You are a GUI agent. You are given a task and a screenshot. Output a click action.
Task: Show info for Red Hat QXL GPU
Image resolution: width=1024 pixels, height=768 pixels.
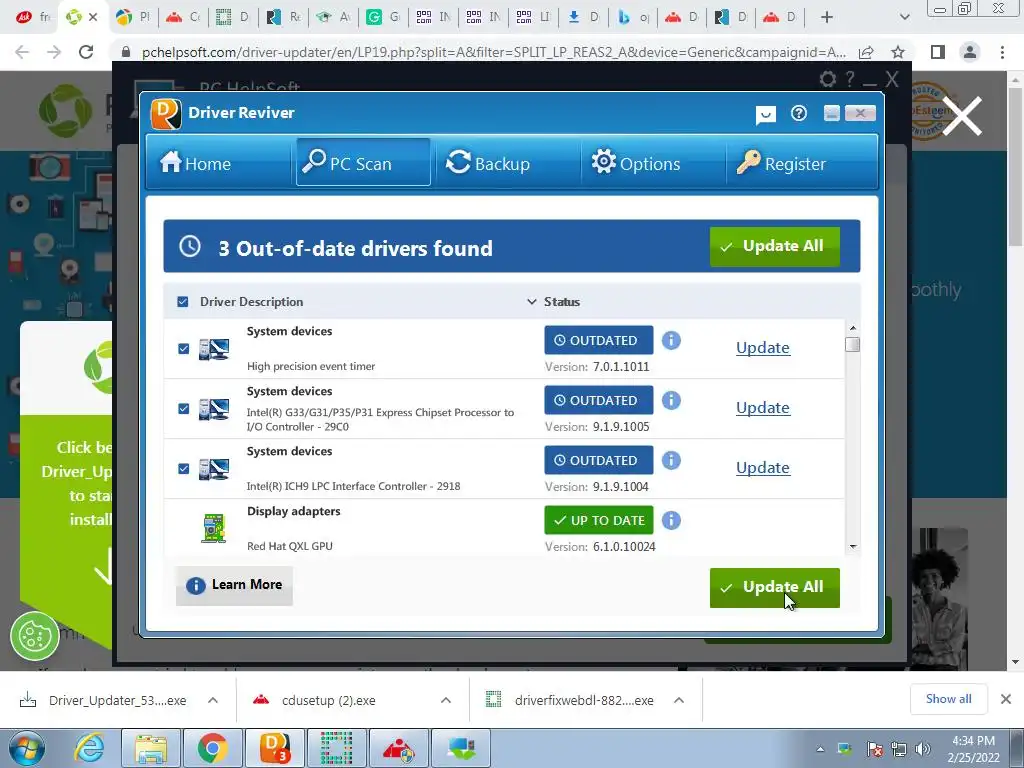coord(671,520)
